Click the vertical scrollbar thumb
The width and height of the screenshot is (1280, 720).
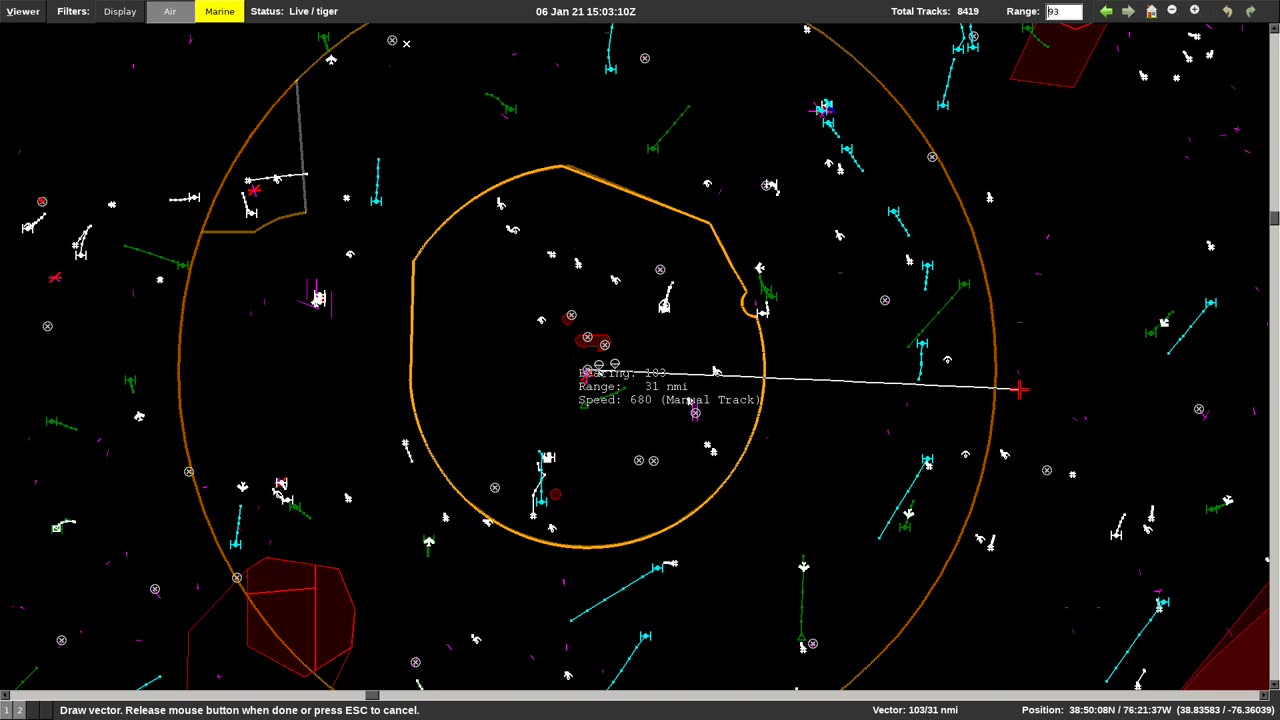[x=1274, y=218]
